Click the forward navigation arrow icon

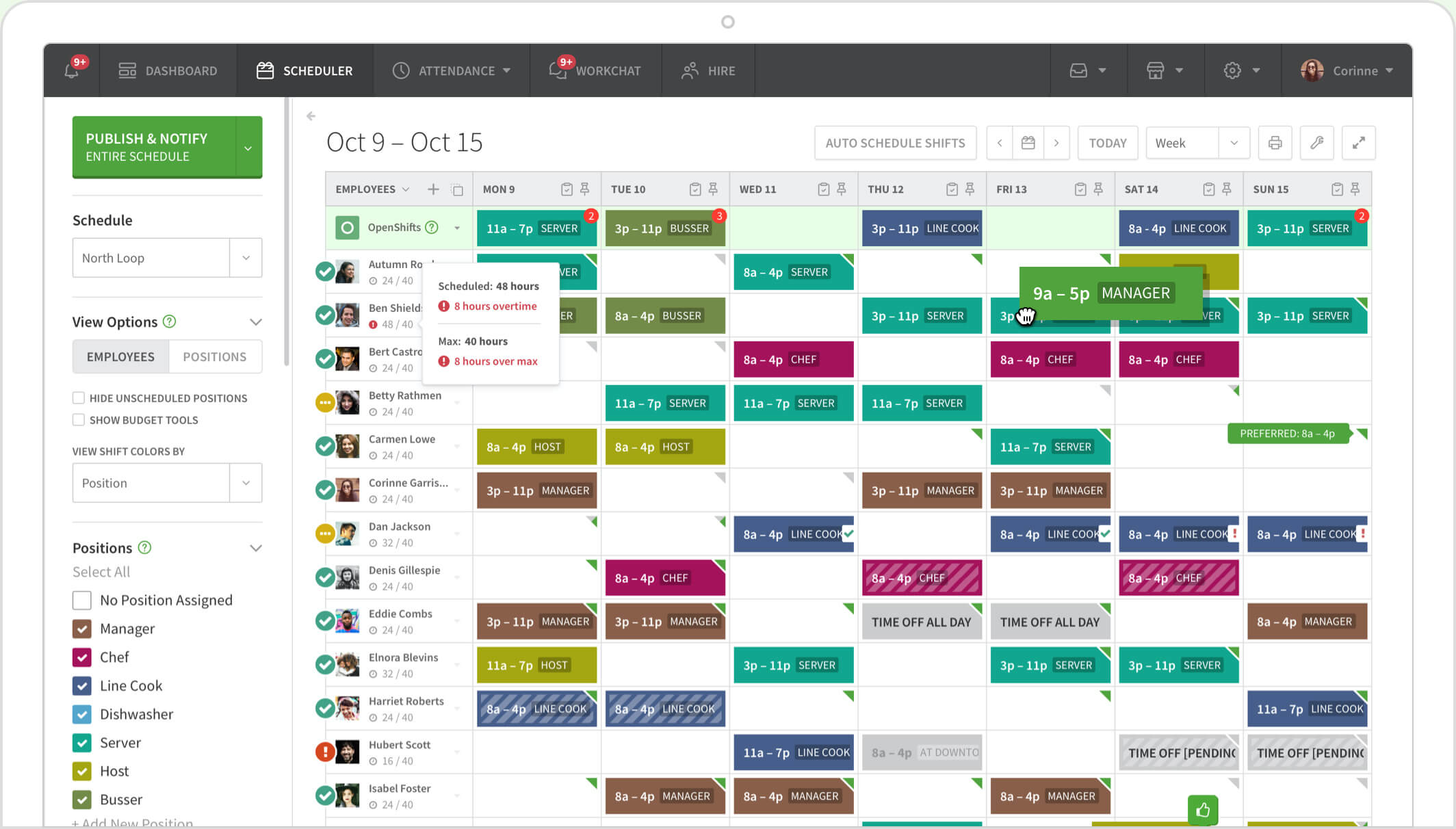pos(1056,143)
